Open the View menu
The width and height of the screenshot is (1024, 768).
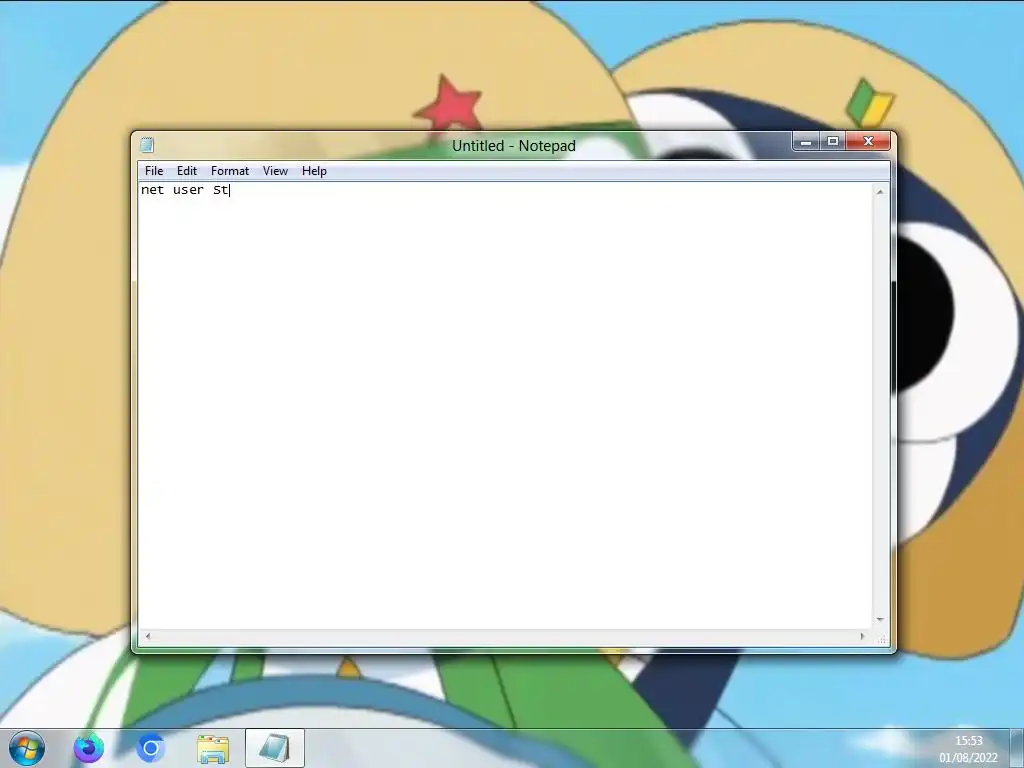(275, 171)
